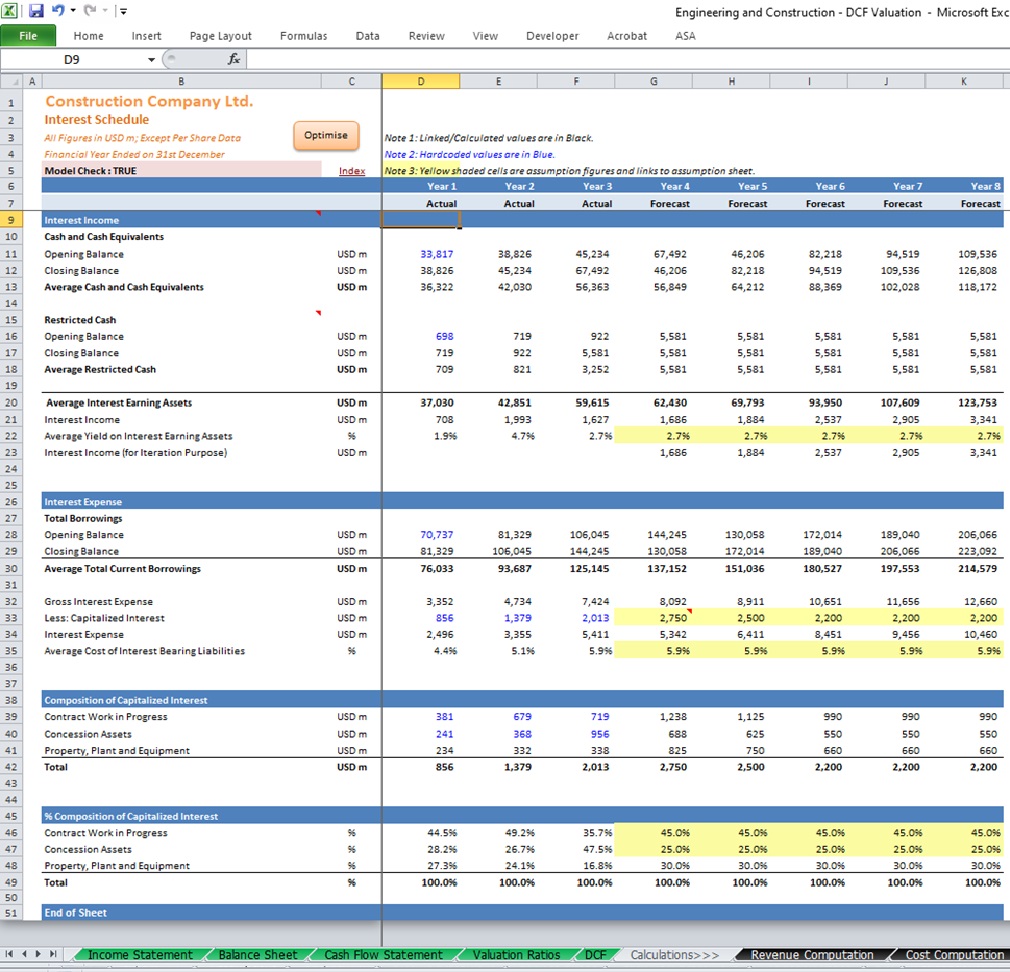Switch to Balance Sheet sheet tab

[258, 955]
